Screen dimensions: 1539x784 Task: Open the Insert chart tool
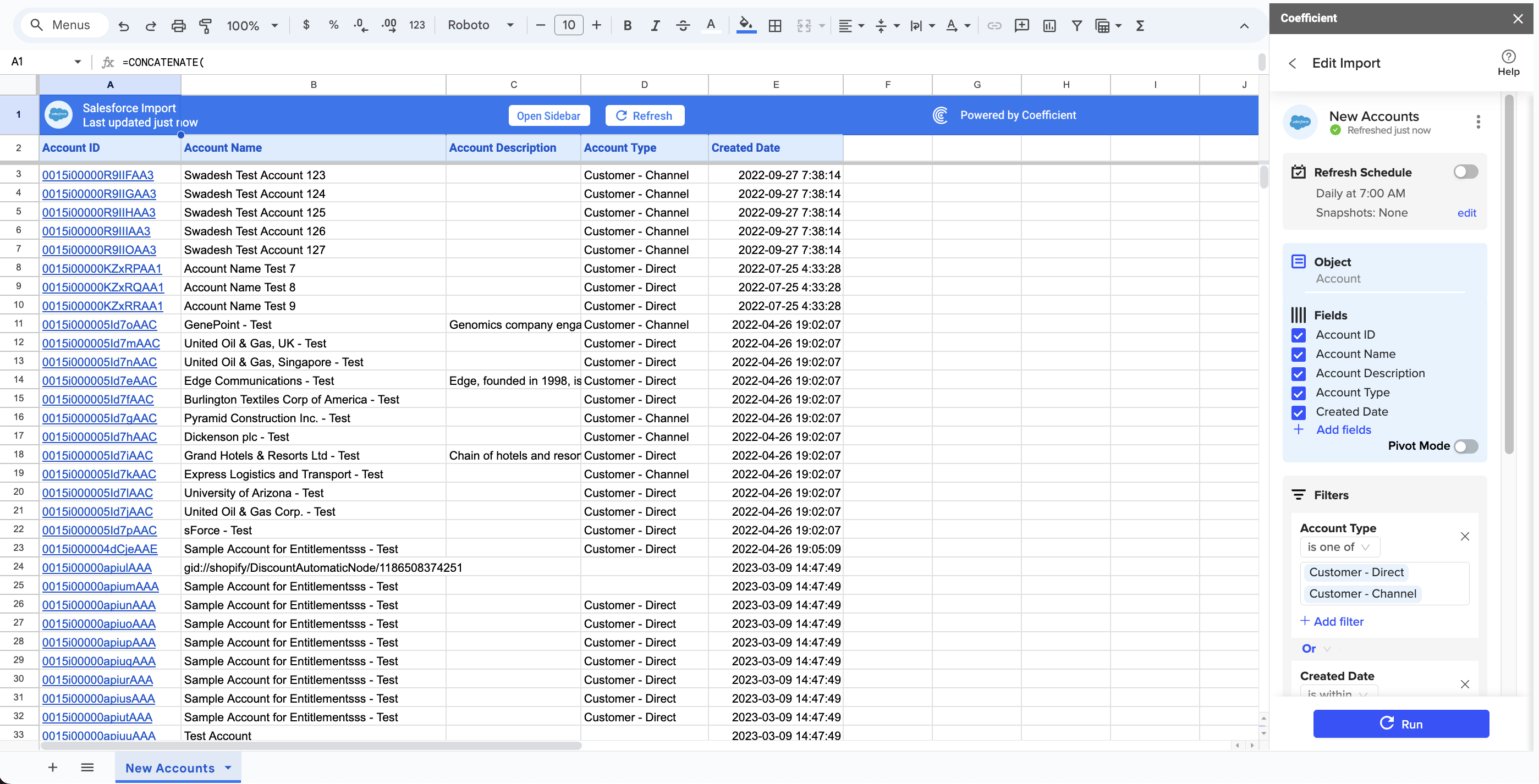[x=1049, y=25]
